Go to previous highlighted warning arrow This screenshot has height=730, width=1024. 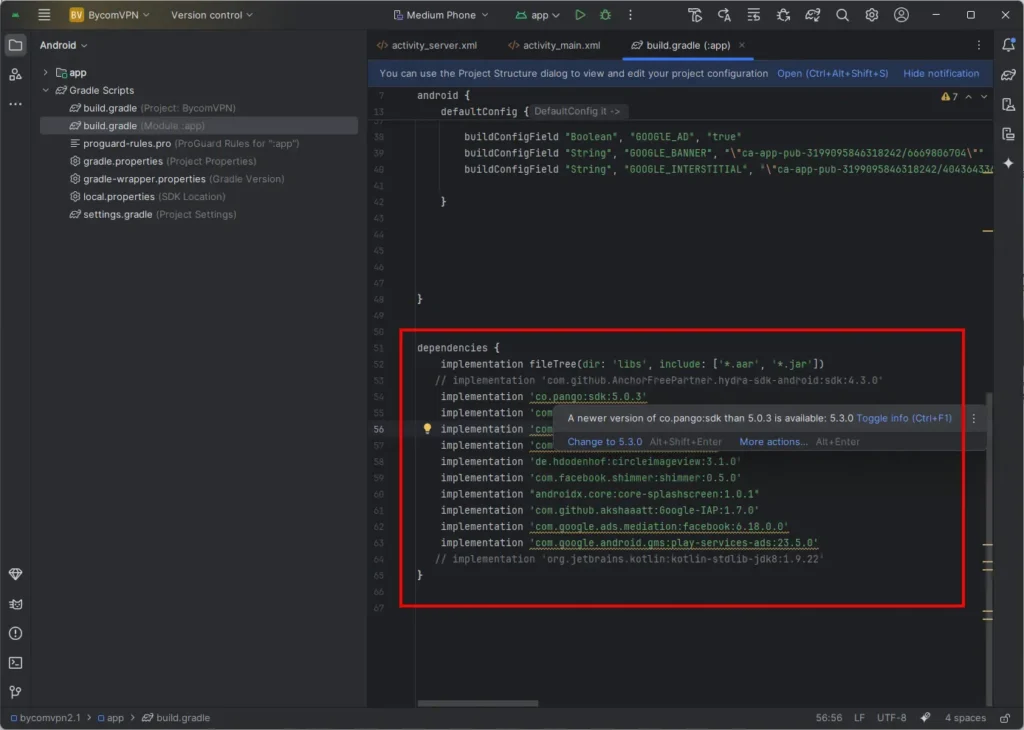(x=968, y=97)
